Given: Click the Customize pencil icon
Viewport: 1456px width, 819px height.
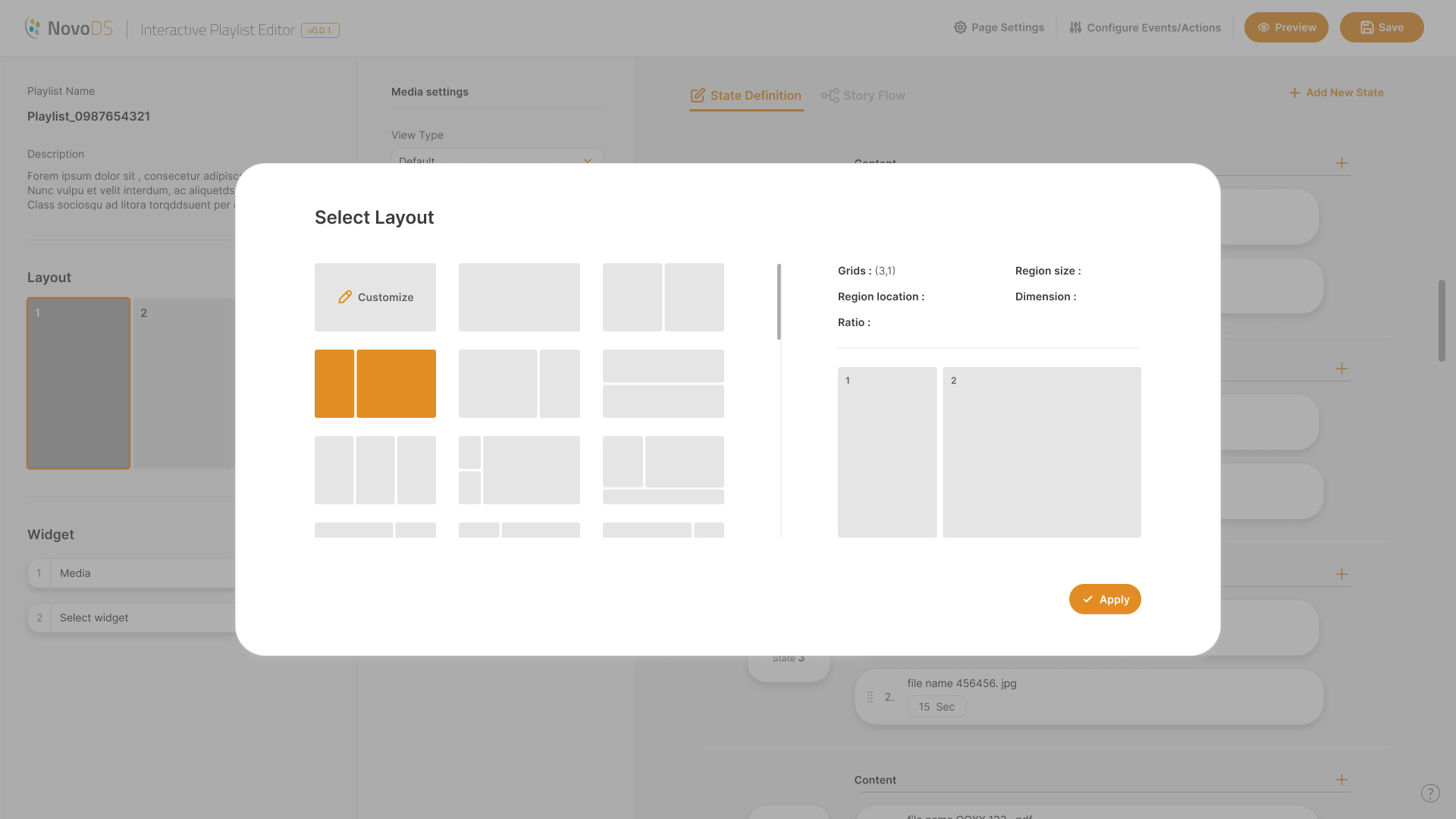Looking at the screenshot, I should coord(345,297).
